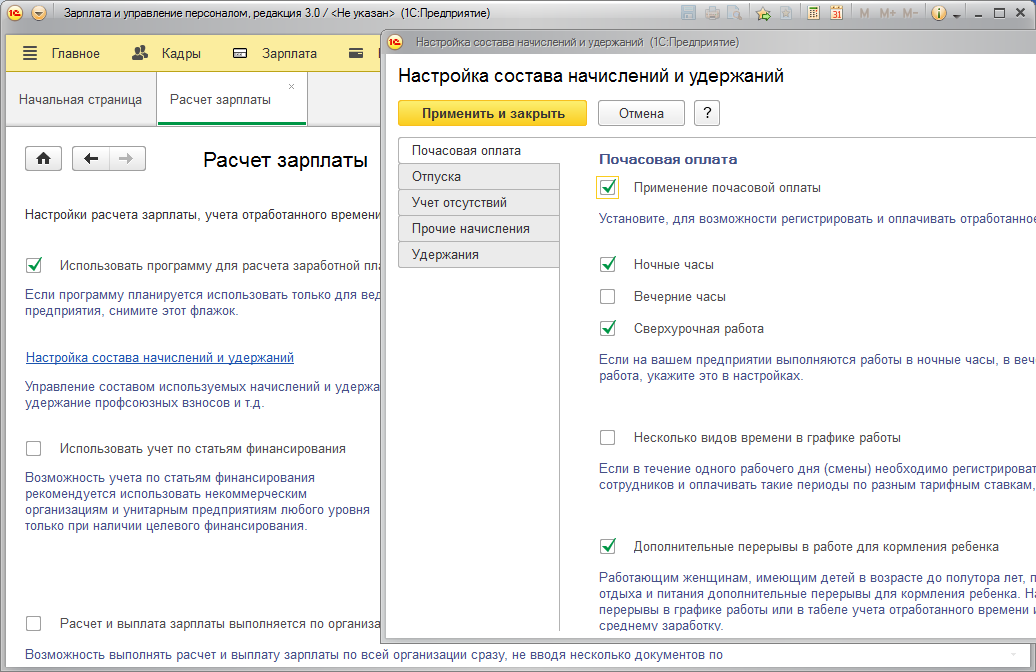Open the info icon dropdown arrow
Viewport: 1036px width, 672px height.
[x=956, y=15]
